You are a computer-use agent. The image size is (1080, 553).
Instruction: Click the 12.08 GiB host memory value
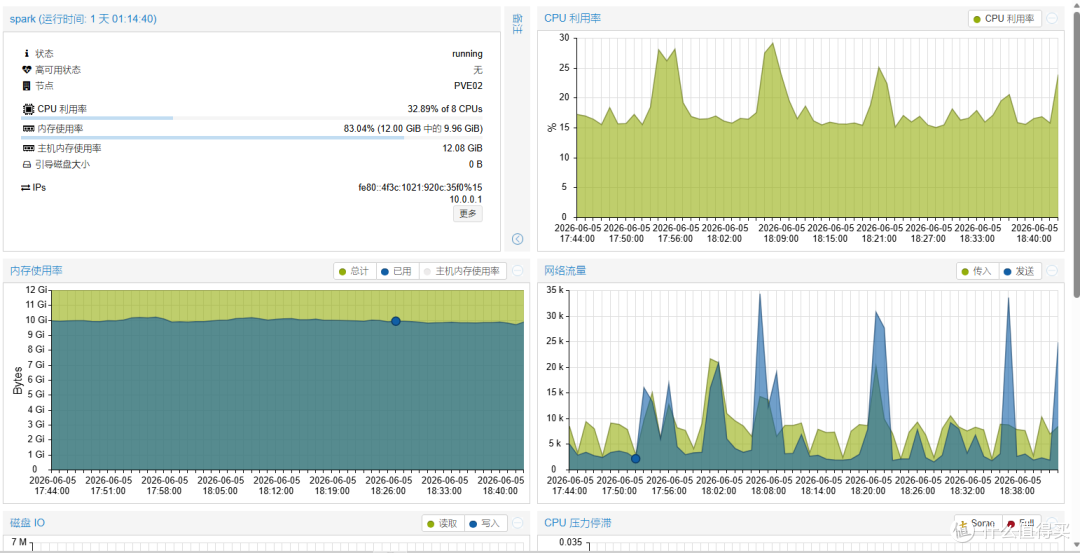pos(462,148)
